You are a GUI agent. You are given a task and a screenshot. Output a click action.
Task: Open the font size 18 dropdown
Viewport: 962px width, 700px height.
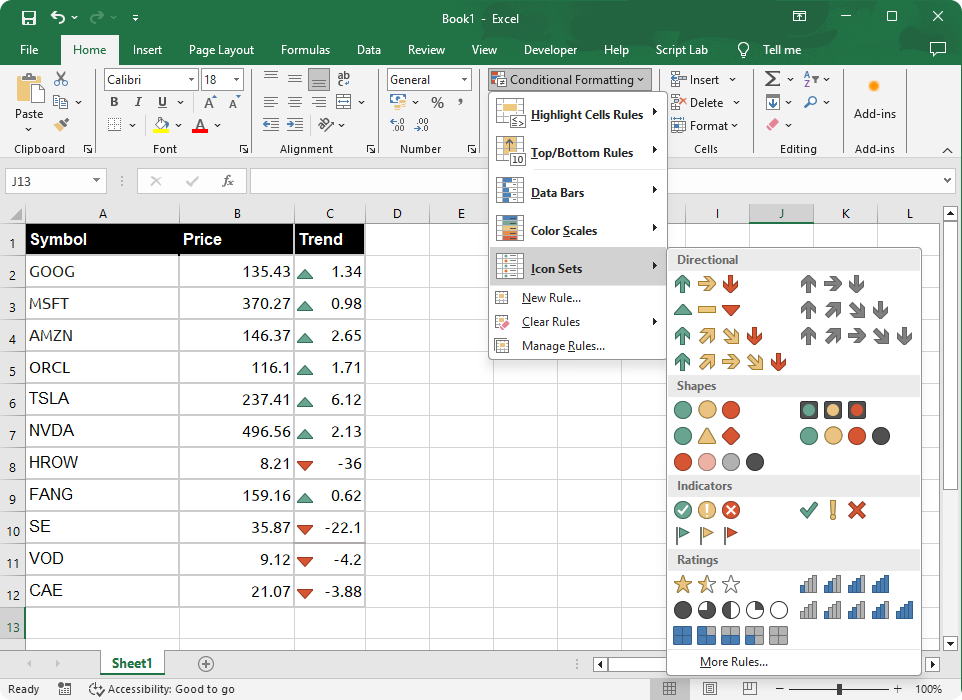point(237,79)
